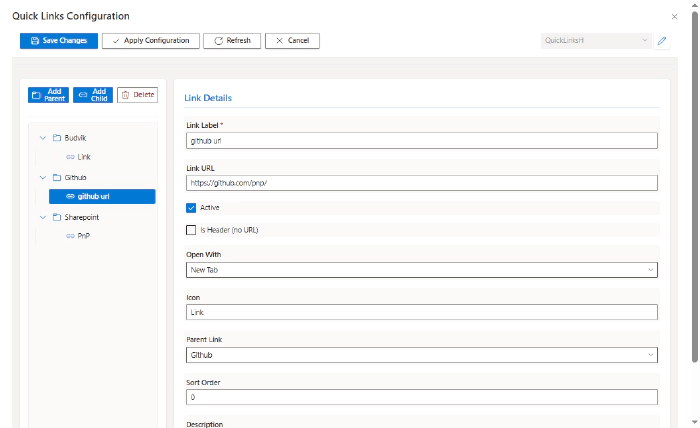Click the folder icon next to Budvik
Viewport: 700px width, 428px height.
57,137
